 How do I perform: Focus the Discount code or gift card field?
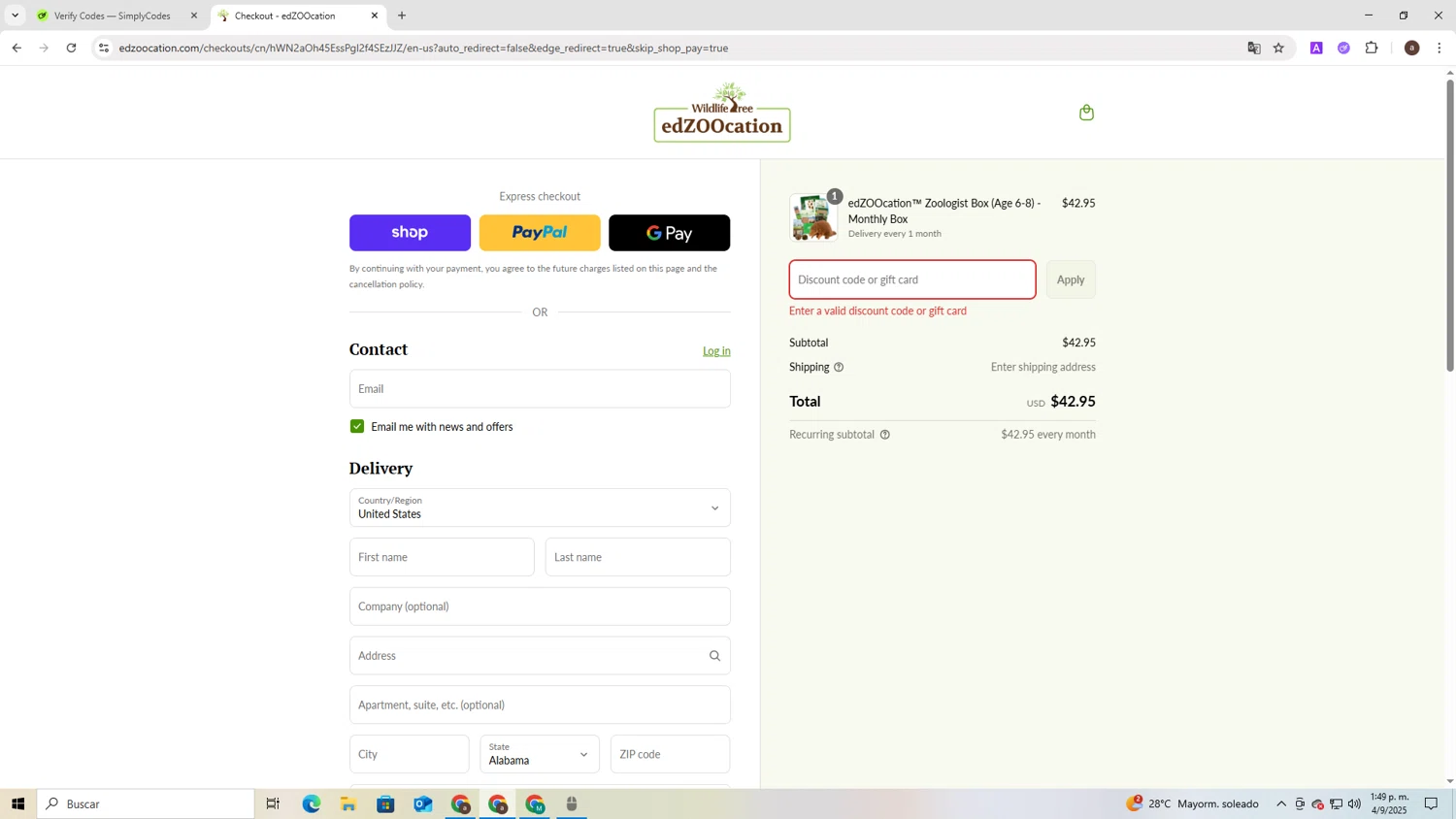[x=912, y=279]
